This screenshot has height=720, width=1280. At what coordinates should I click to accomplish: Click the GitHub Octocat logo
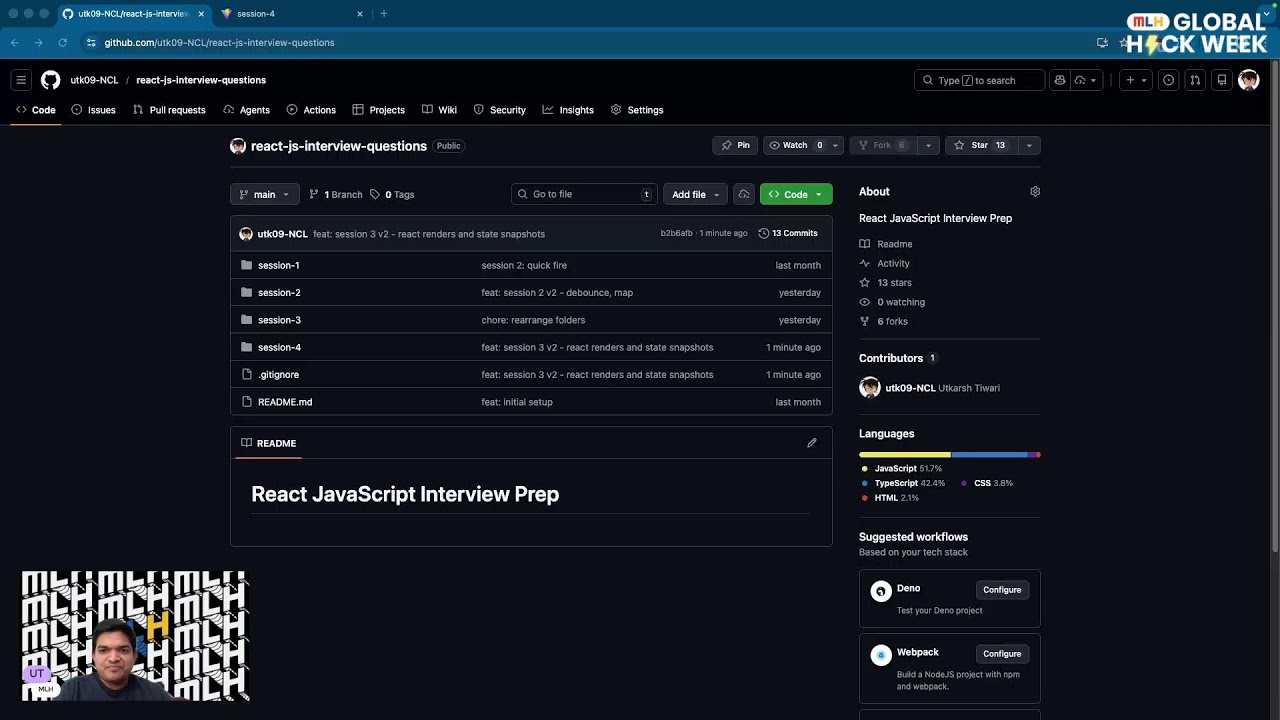(x=50, y=80)
